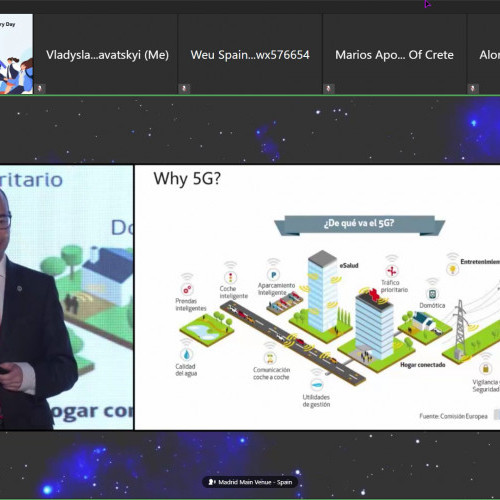The height and width of the screenshot is (500, 500).
Task: Select the Marios Apo... Of Crete participant tile
Action: [394, 54]
